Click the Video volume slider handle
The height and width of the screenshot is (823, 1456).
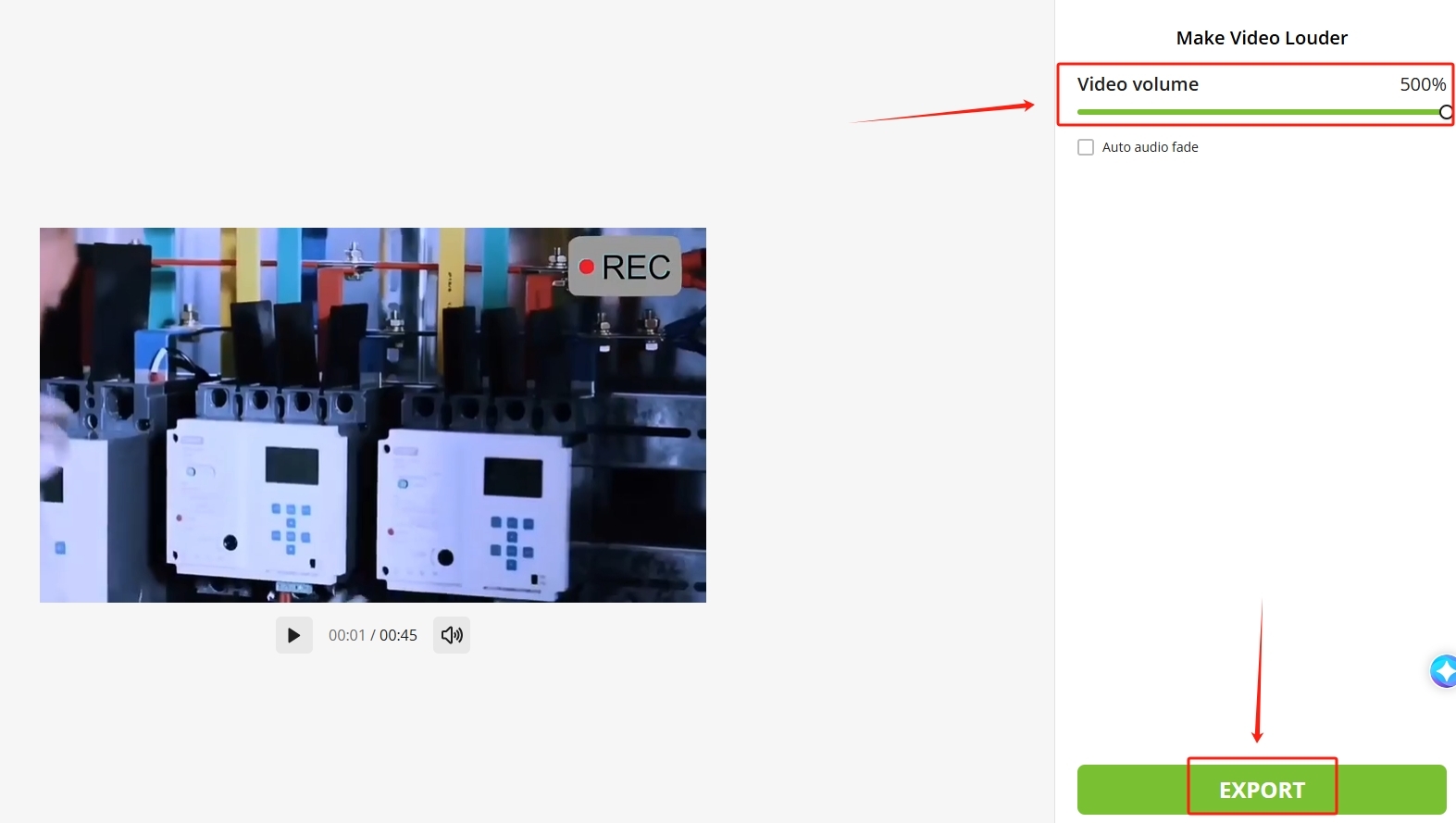(x=1446, y=112)
